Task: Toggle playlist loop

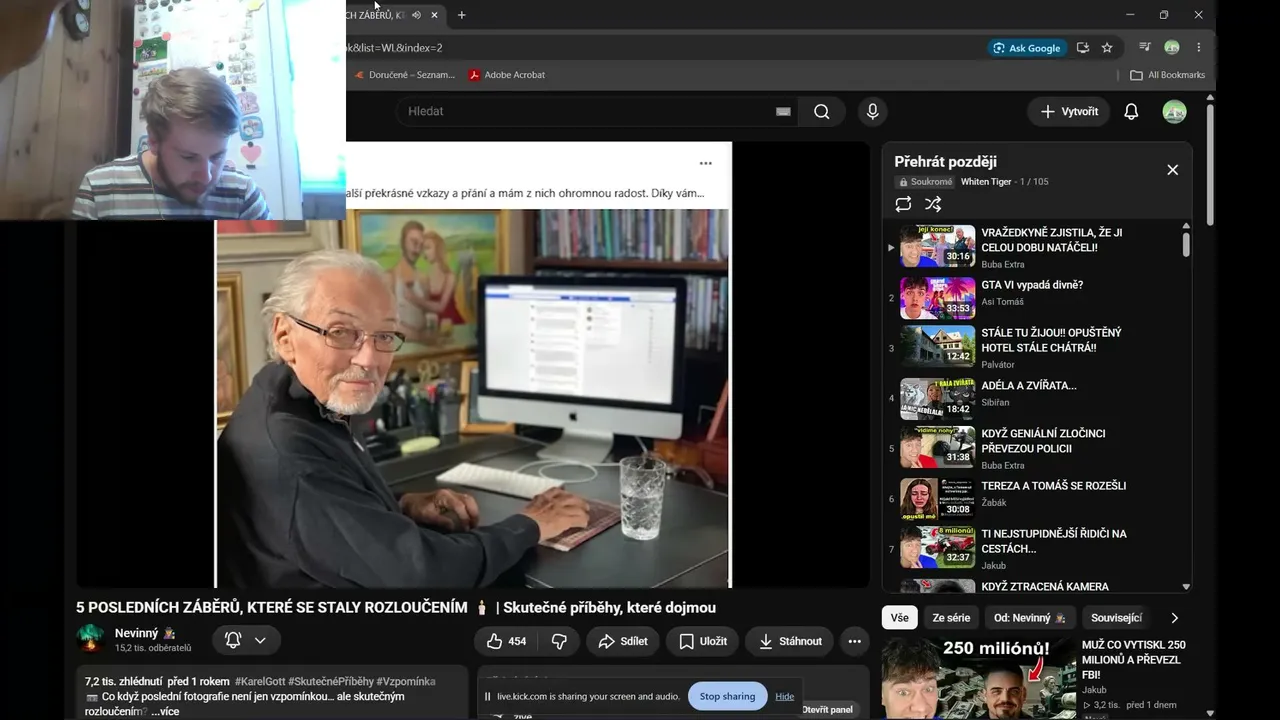Action: [903, 204]
